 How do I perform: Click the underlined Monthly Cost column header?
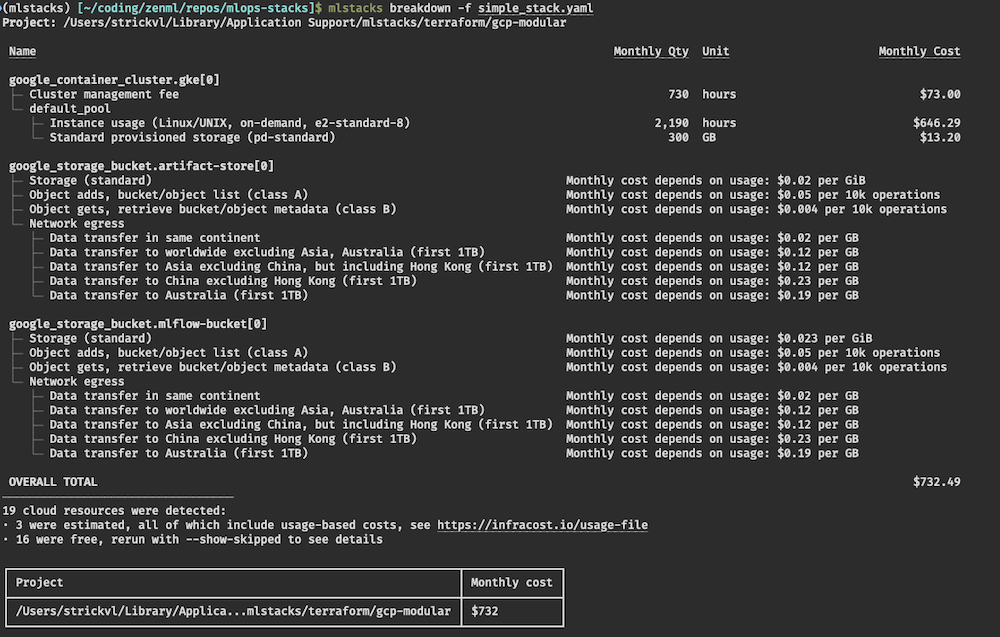[919, 51]
